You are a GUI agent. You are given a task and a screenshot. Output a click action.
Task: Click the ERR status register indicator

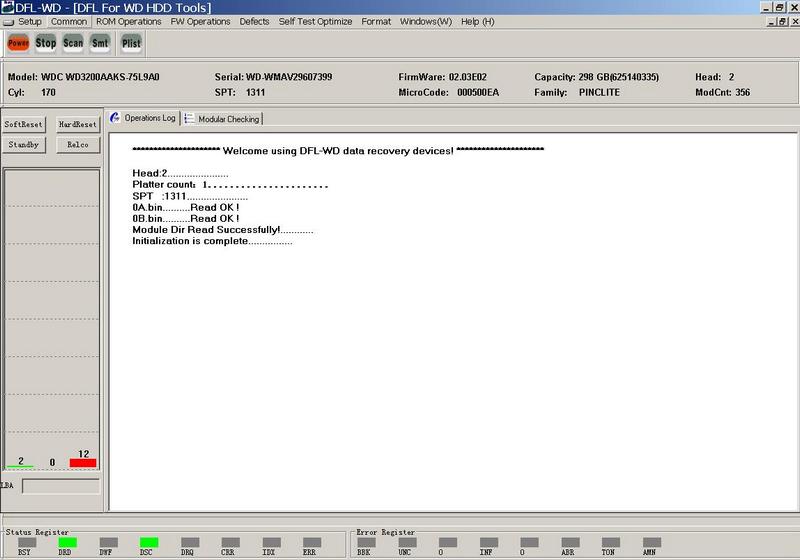(x=312, y=542)
